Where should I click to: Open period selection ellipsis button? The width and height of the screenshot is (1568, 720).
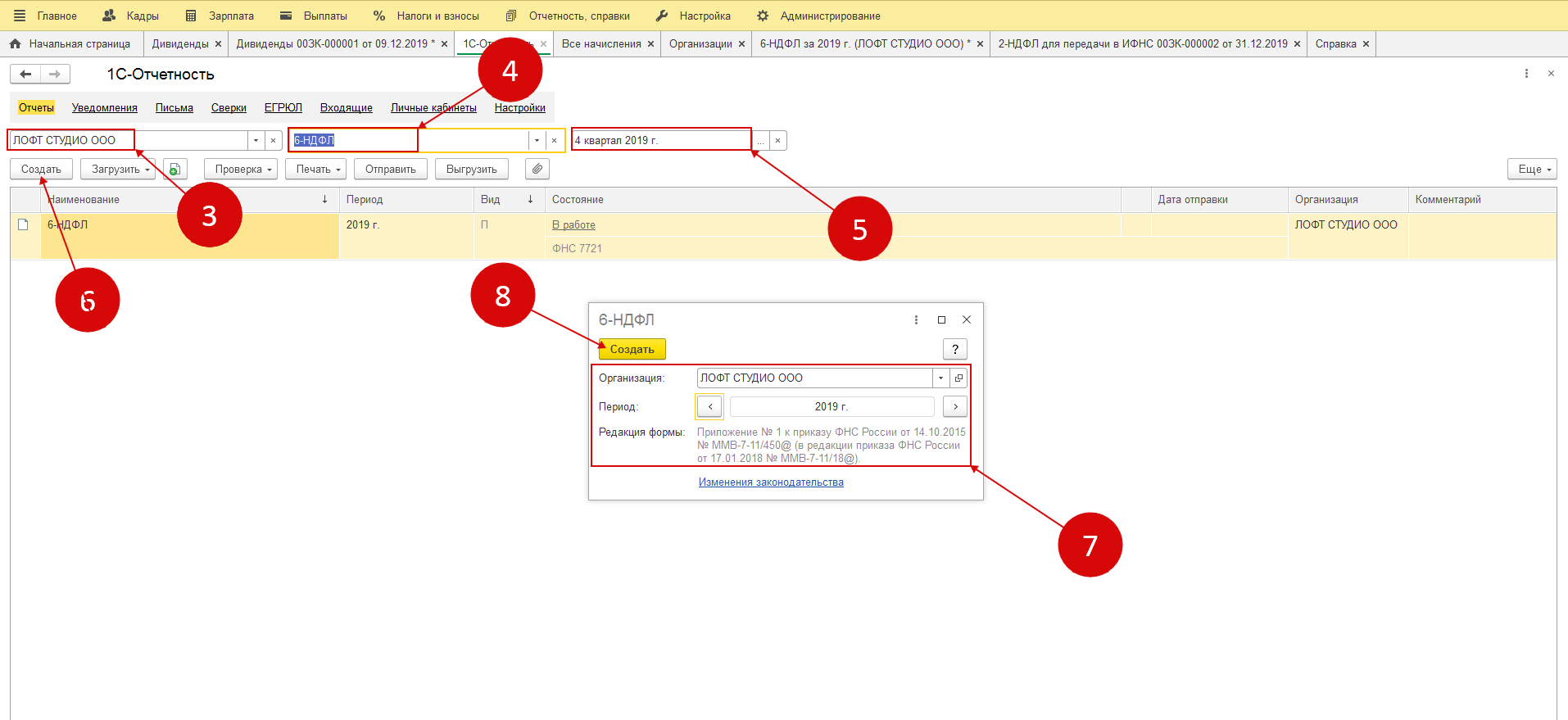(x=760, y=140)
